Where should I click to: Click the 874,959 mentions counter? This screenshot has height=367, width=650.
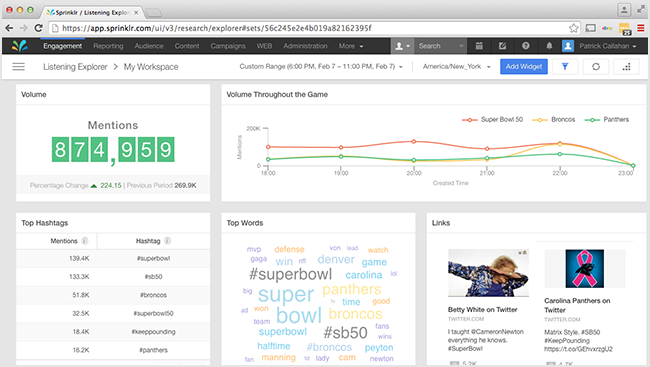tap(113, 150)
